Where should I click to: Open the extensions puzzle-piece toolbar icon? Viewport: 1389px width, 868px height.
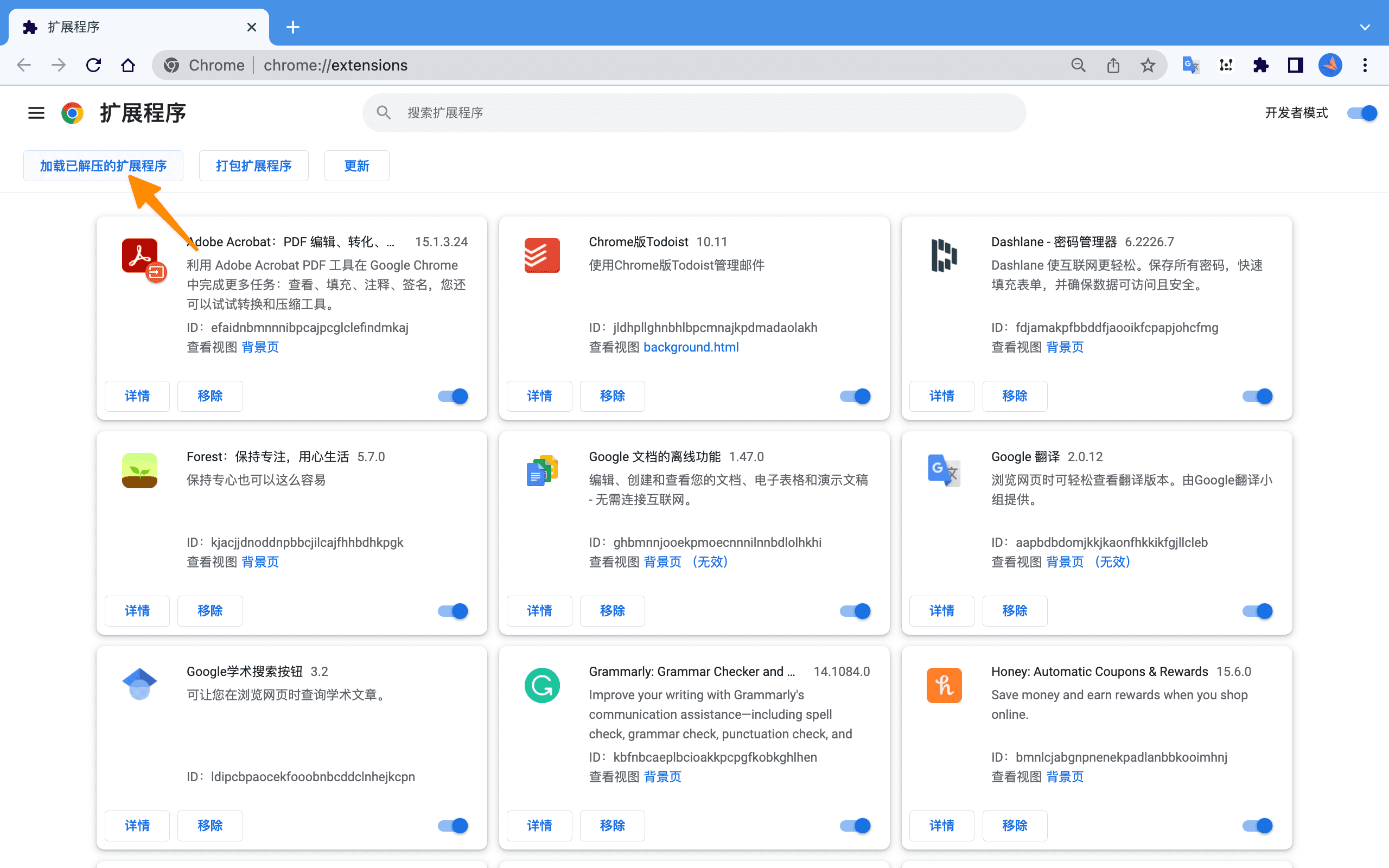click(x=1260, y=66)
